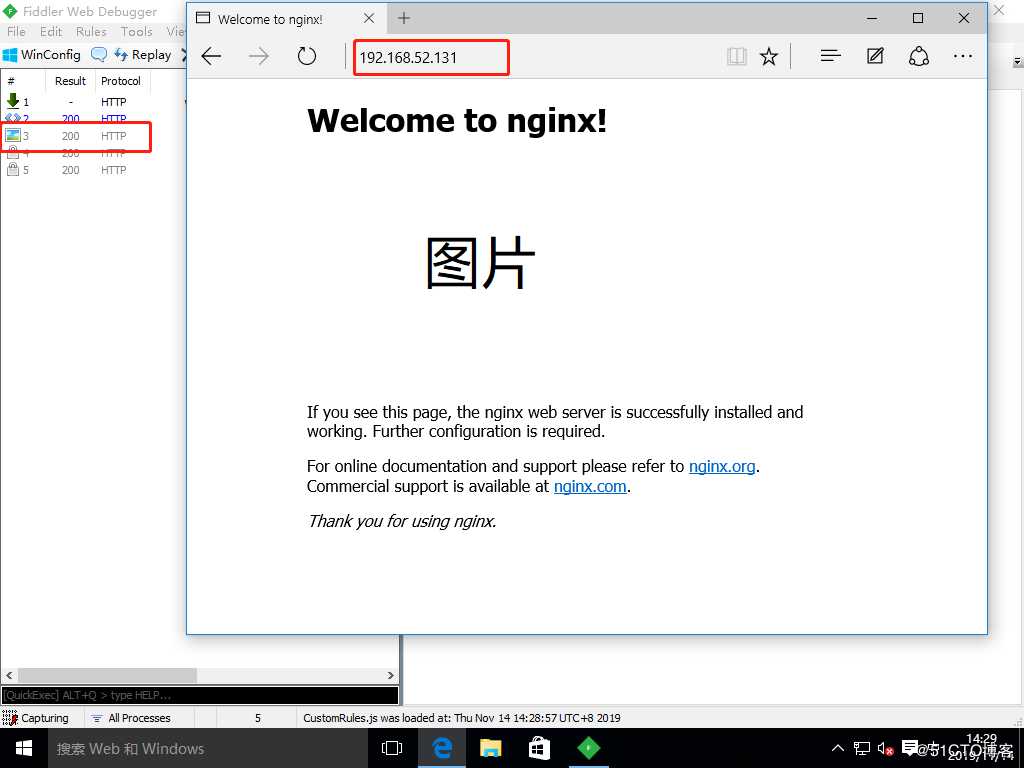This screenshot has width=1024, height=768.
Task: Close the Welcome to nginx tab
Action: pyautogui.click(x=369, y=18)
